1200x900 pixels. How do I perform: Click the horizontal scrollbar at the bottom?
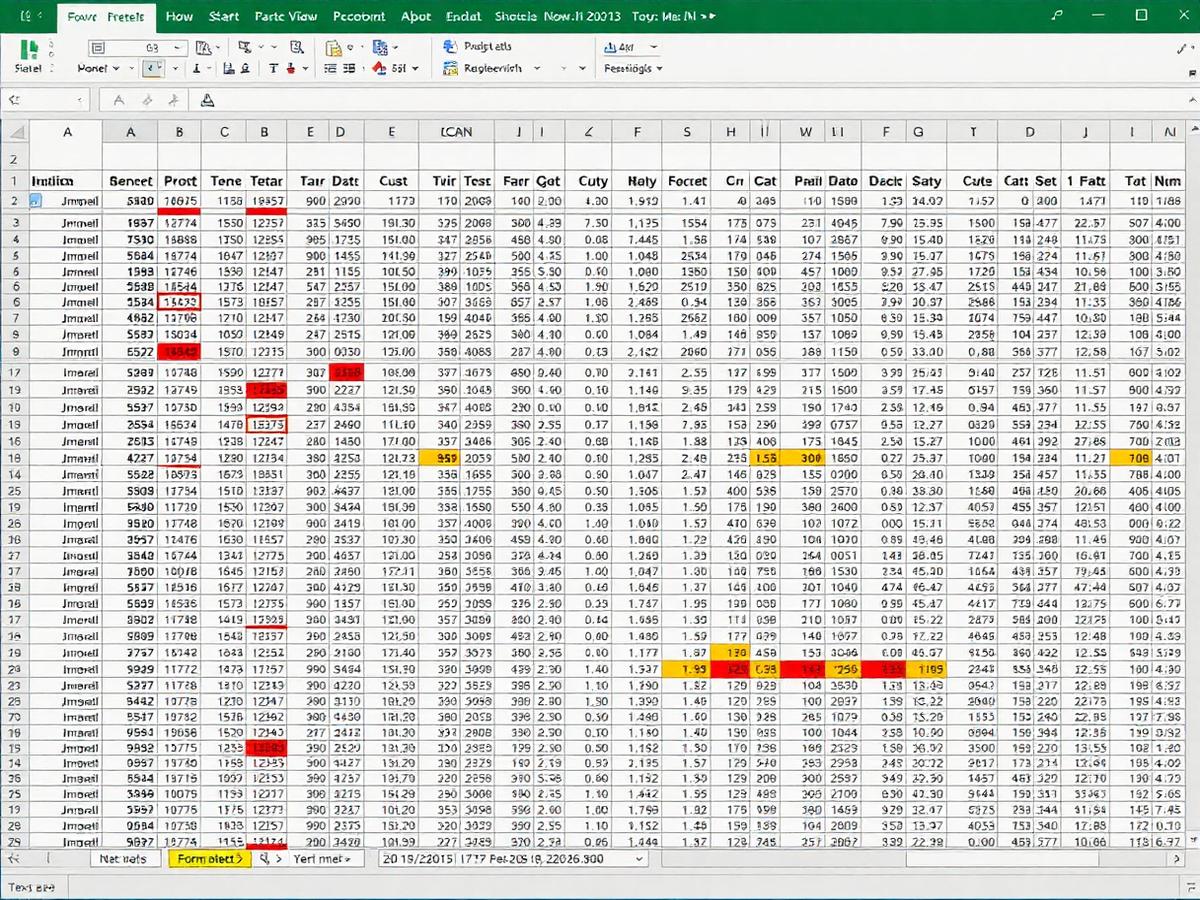click(x=925, y=858)
